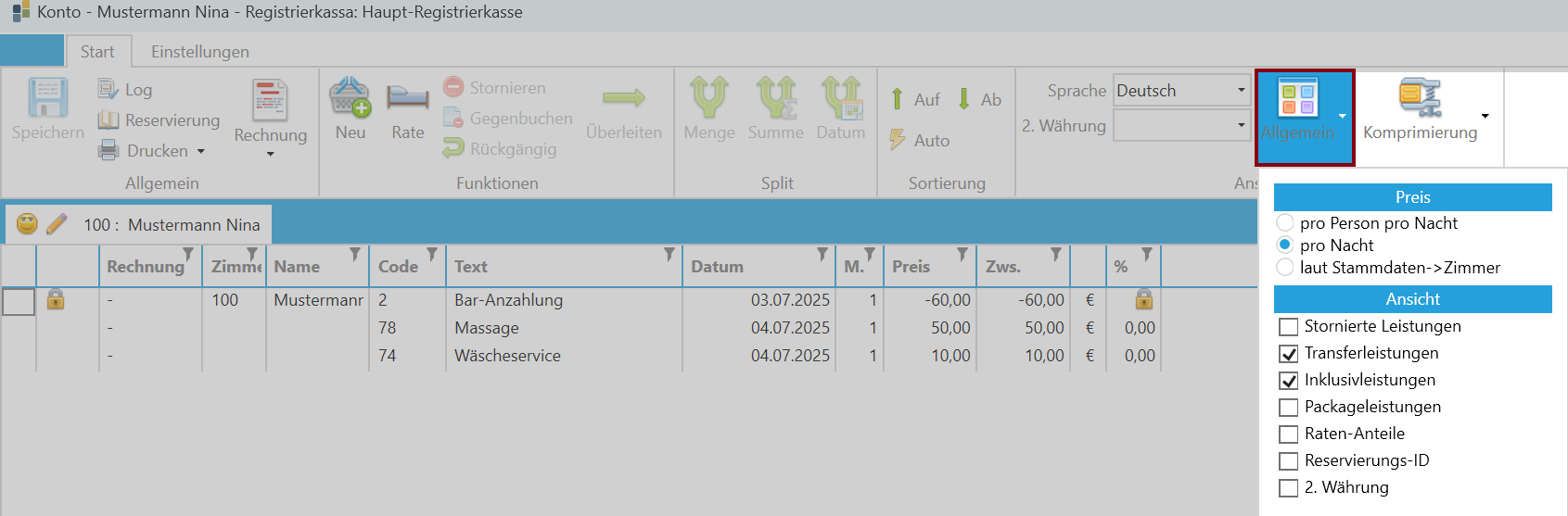Viewport: 1568px width, 516px height.
Task: Click the filter icon on Datum column
Action: pos(822,254)
